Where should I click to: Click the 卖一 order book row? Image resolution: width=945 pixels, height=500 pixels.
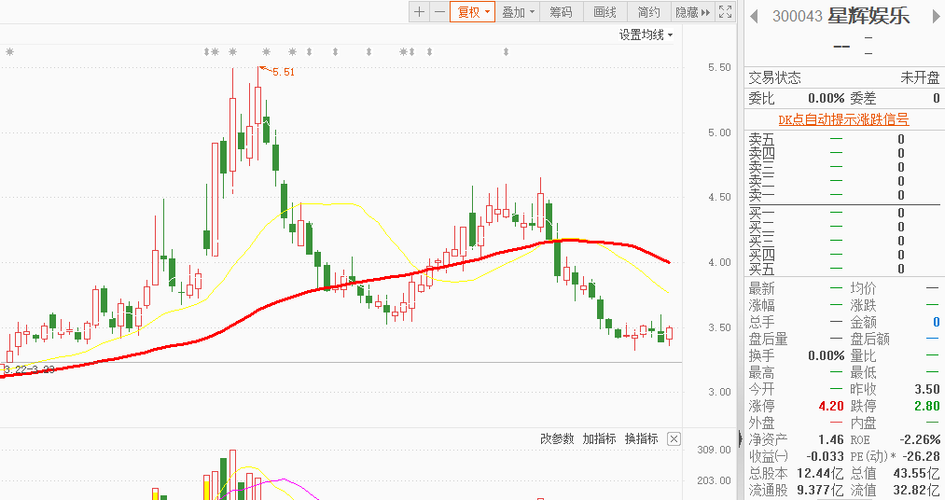pyautogui.click(x=843, y=195)
